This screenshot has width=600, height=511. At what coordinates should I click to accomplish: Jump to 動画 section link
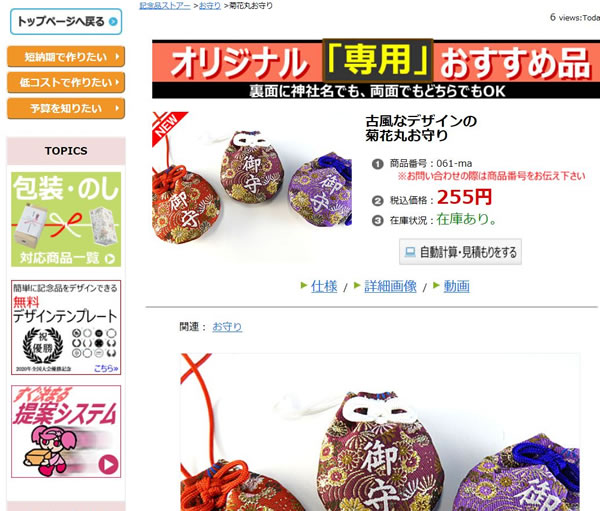tap(456, 286)
